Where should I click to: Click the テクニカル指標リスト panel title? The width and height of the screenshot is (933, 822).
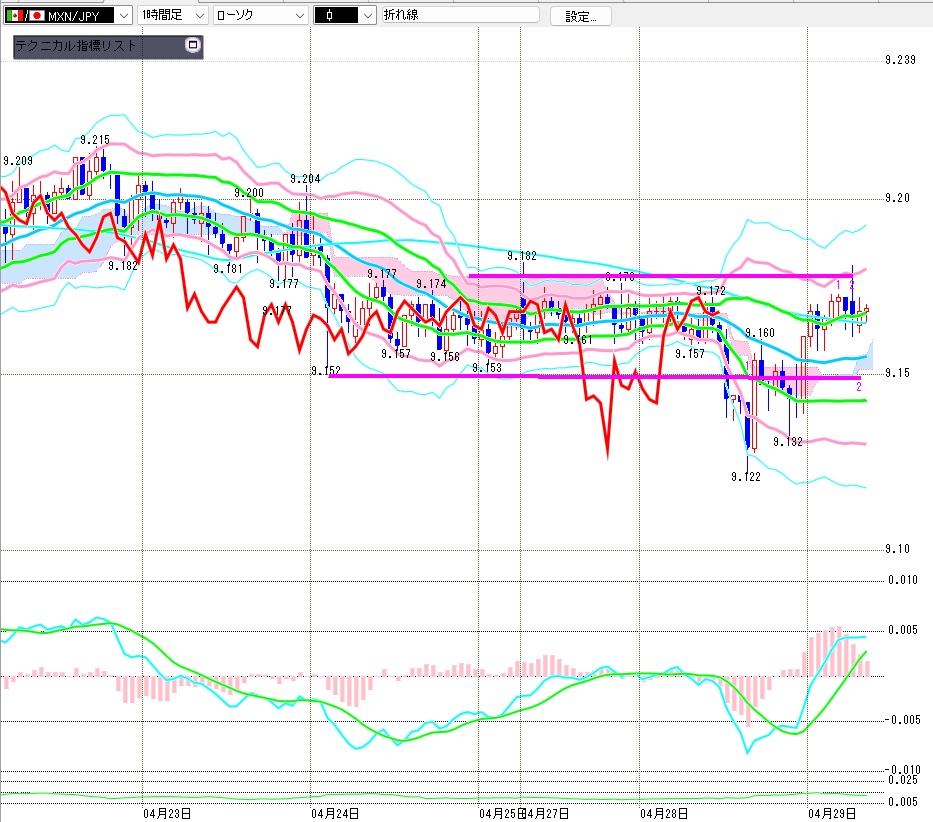(76, 46)
